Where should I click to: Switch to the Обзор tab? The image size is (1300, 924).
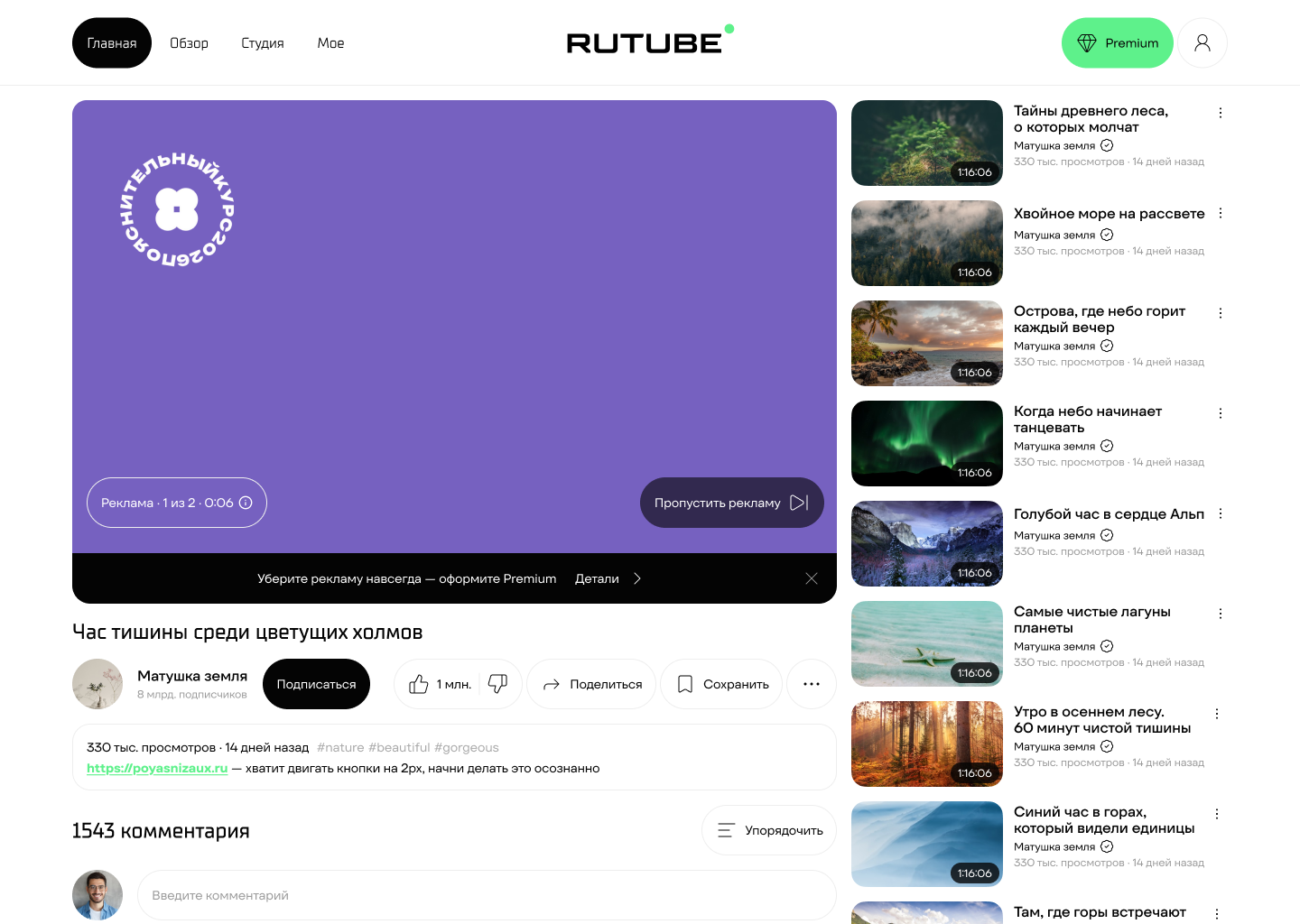(190, 43)
